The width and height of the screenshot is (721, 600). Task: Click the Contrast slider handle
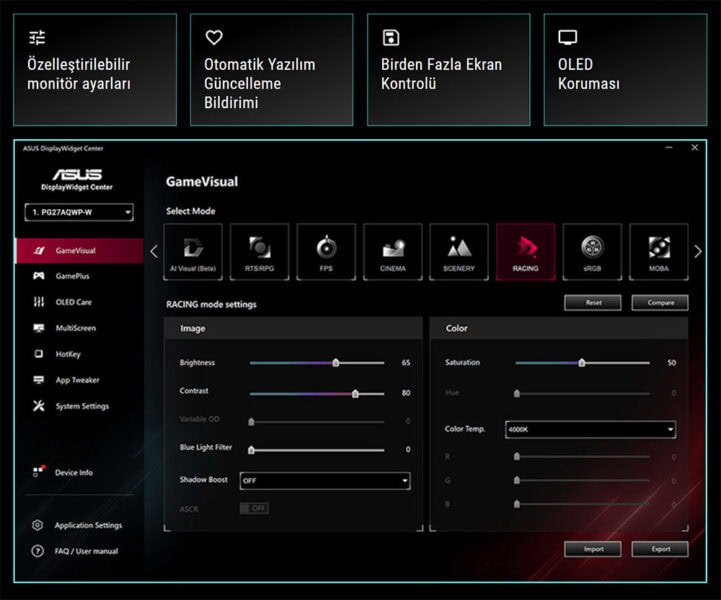355,394
